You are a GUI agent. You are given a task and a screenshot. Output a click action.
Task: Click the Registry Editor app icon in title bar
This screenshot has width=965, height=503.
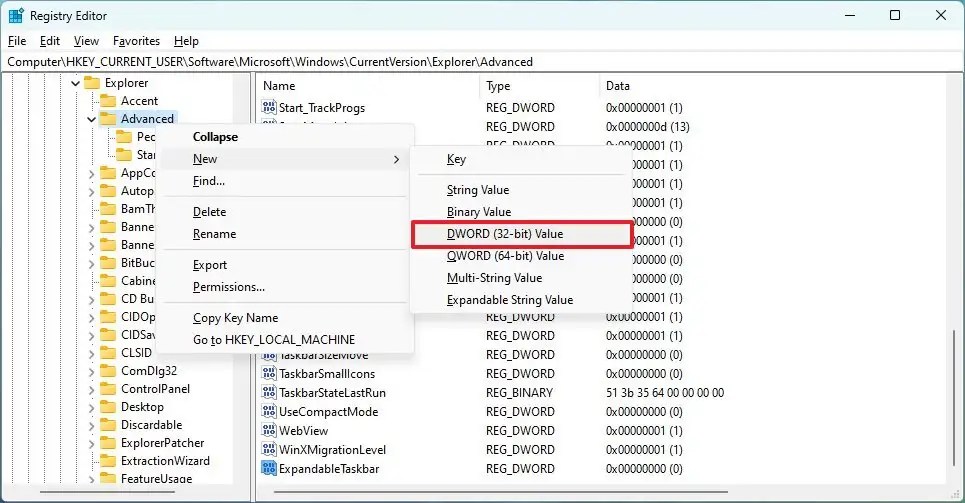[16, 16]
